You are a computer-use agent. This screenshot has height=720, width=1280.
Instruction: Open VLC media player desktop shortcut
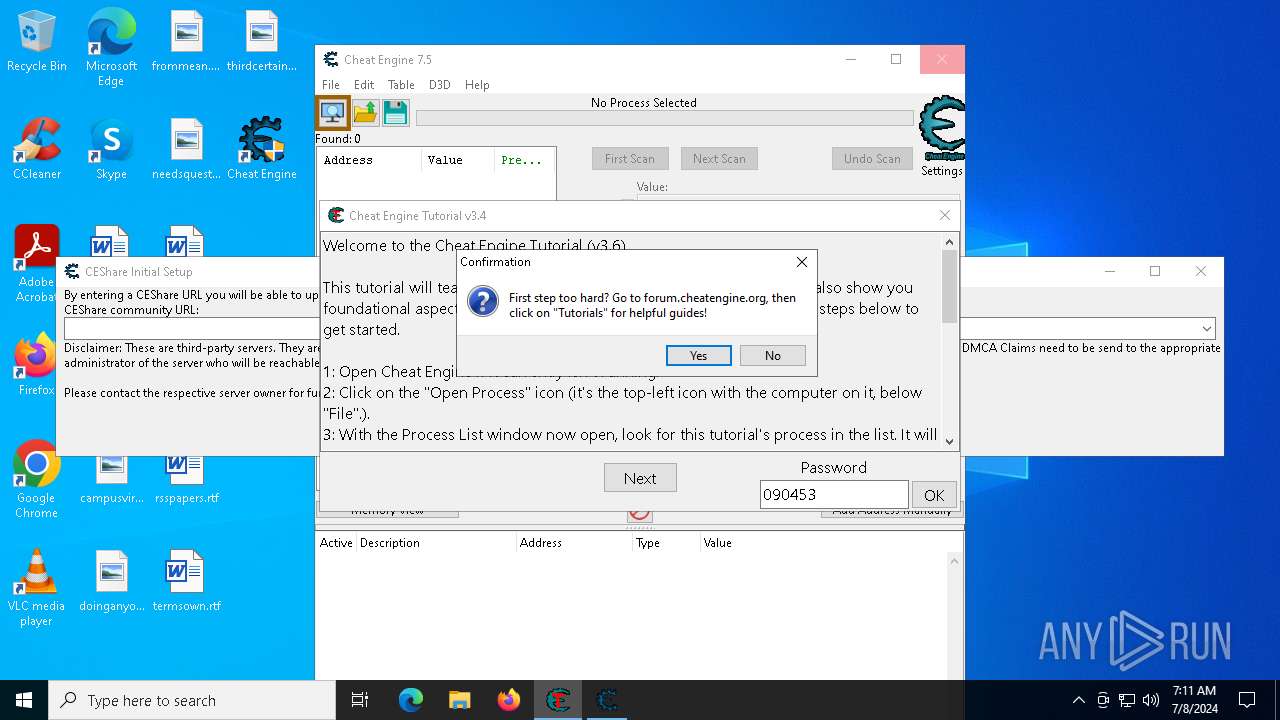point(37,588)
